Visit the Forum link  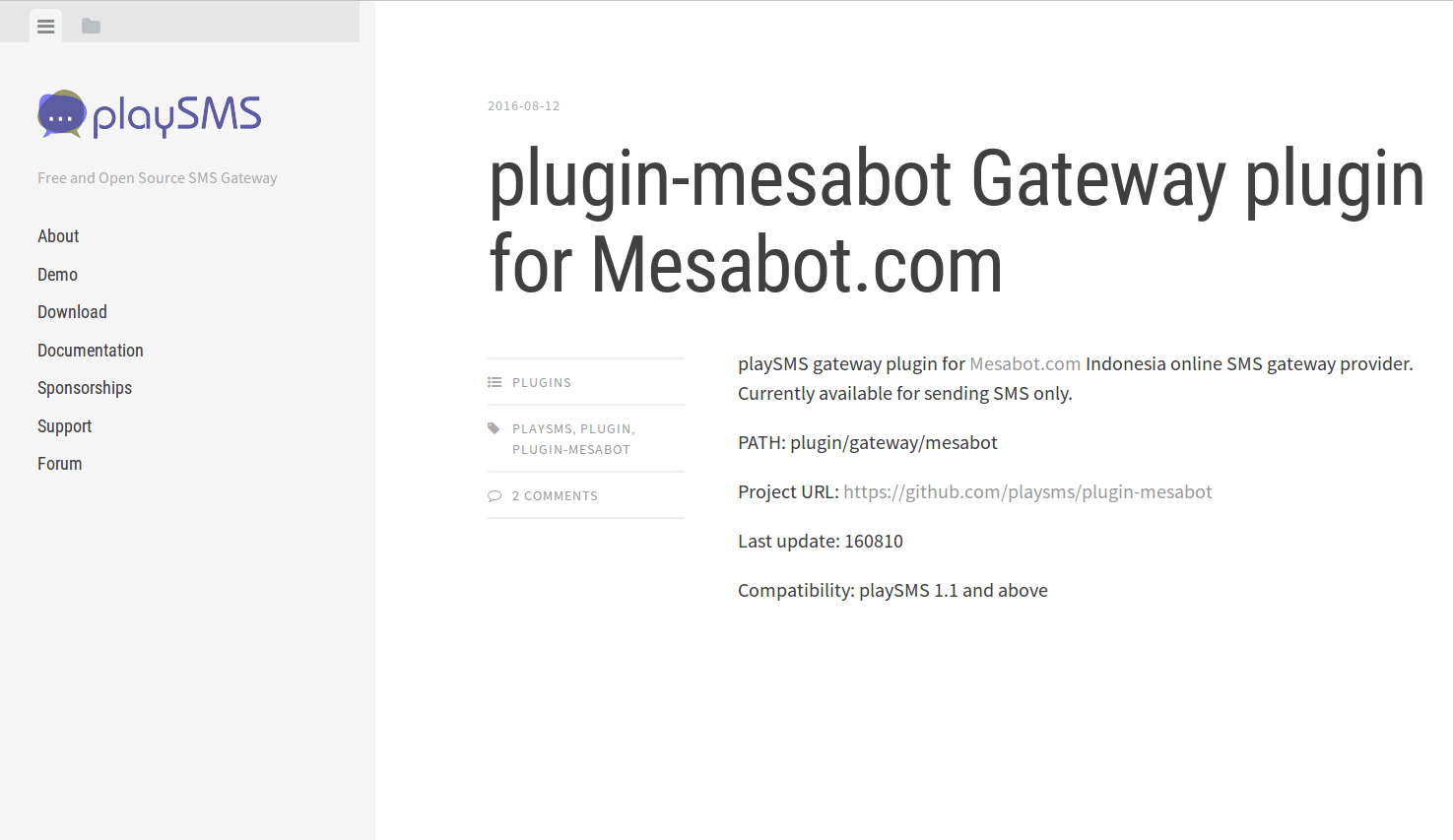click(x=59, y=464)
